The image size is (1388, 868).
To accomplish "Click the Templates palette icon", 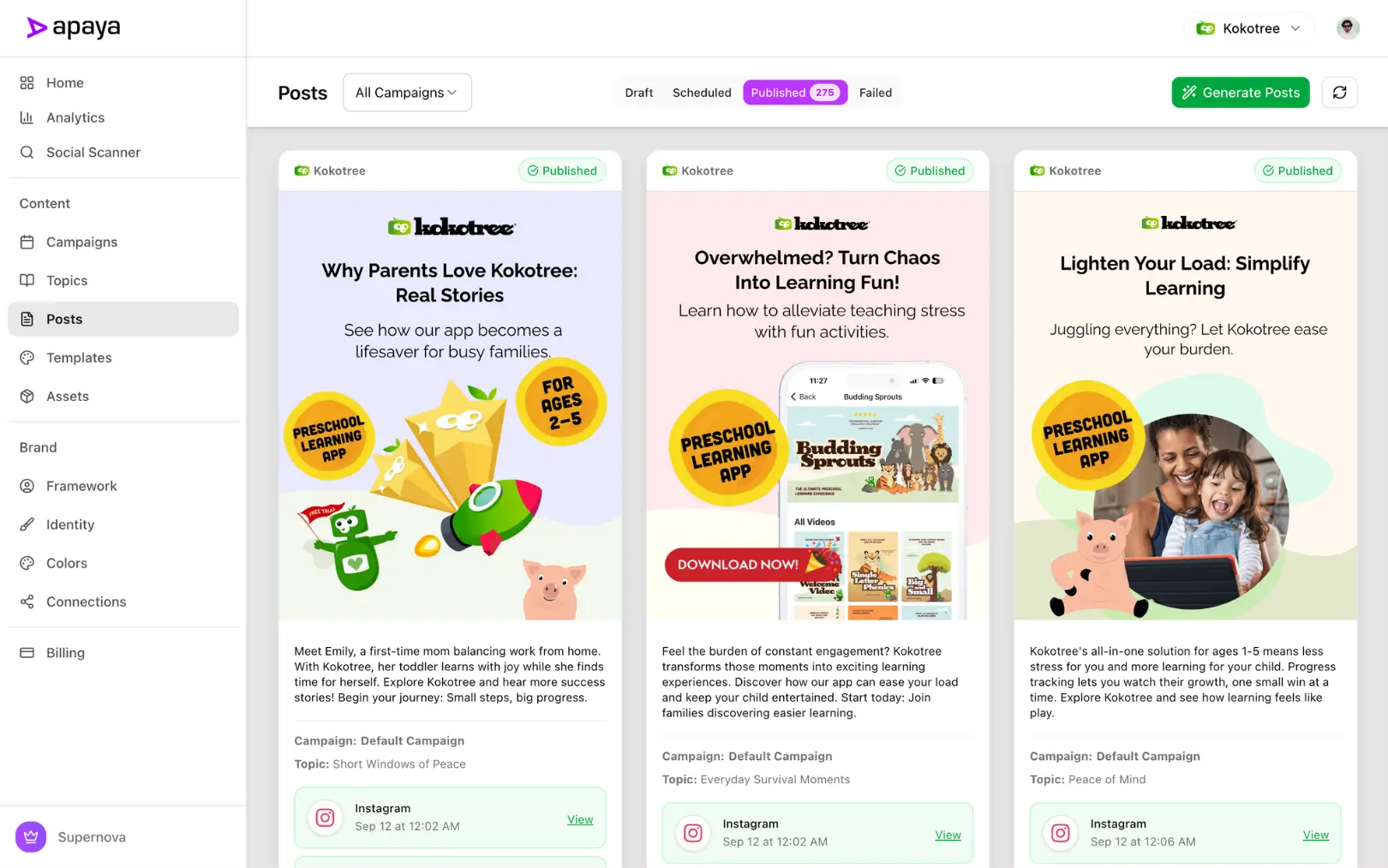I will coord(27,357).
